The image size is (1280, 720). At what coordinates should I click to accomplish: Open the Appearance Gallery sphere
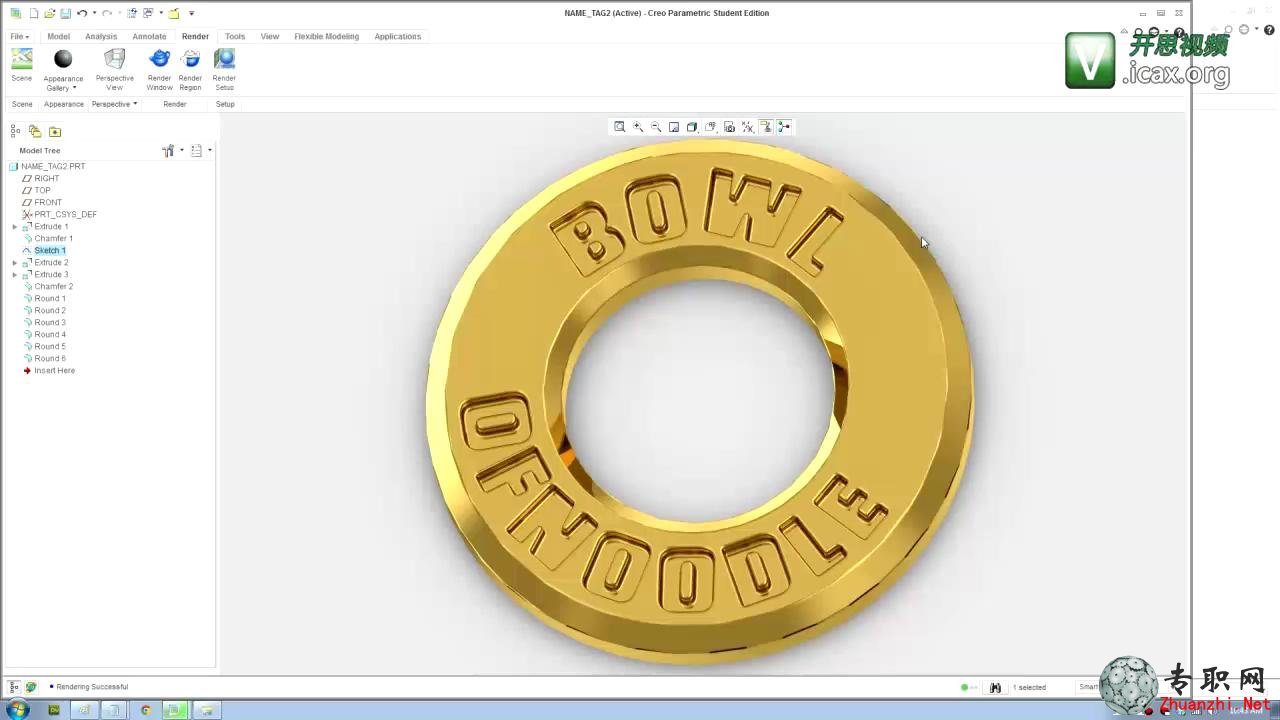pyautogui.click(x=63, y=59)
